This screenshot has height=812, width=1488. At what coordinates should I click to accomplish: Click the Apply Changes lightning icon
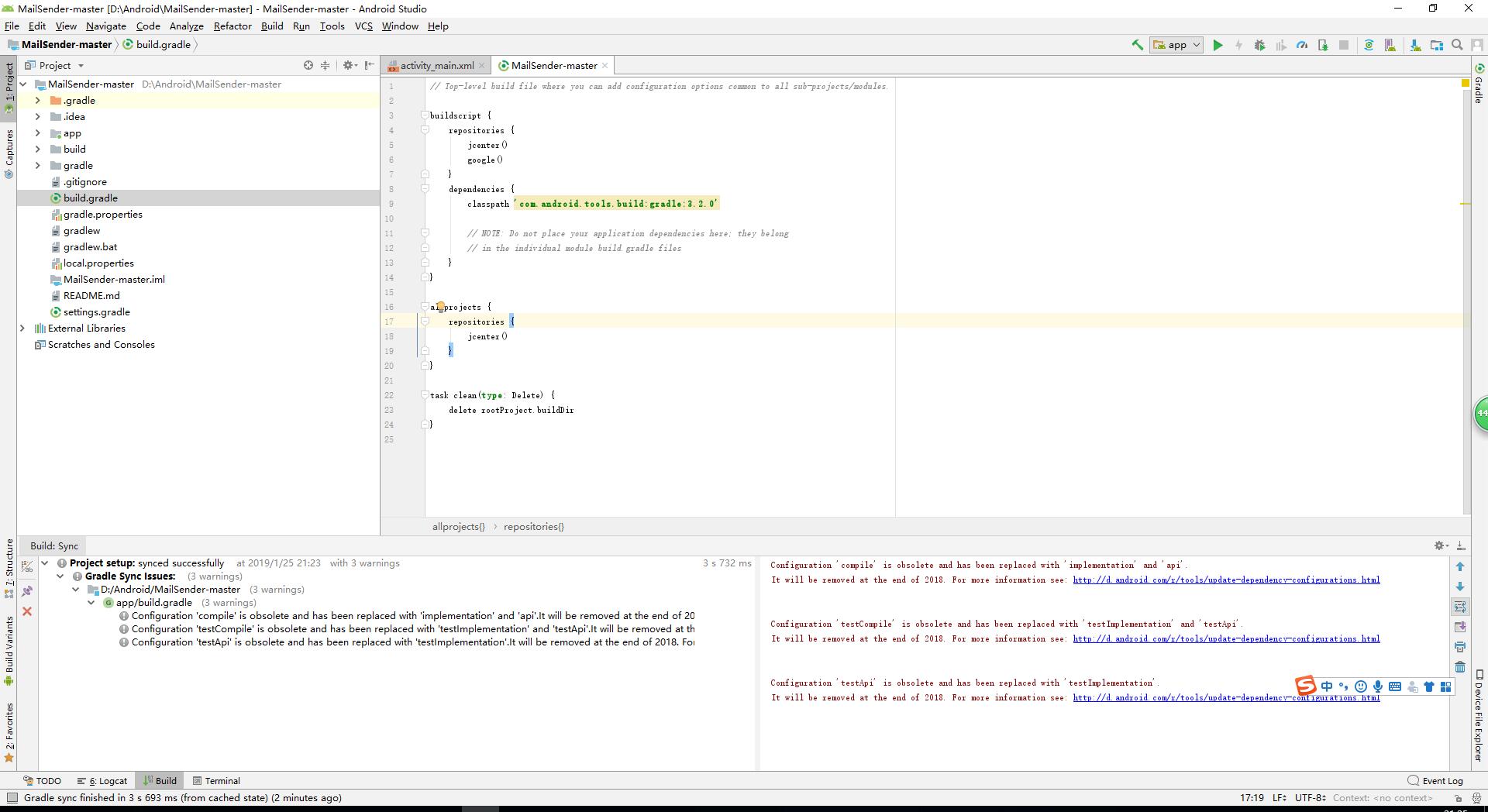coord(1238,45)
